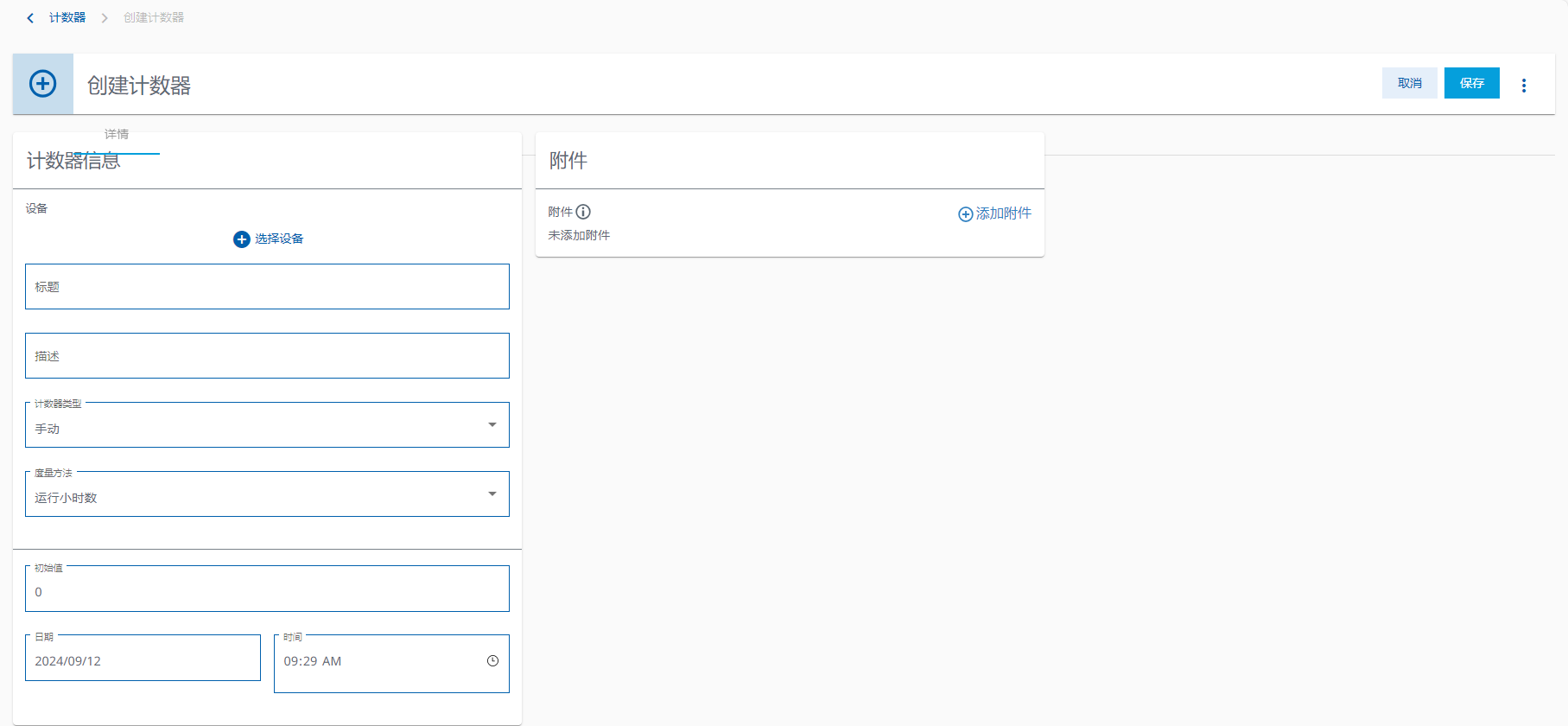
Task: Click the 添加附件 text label
Action: click(1003, 213)
